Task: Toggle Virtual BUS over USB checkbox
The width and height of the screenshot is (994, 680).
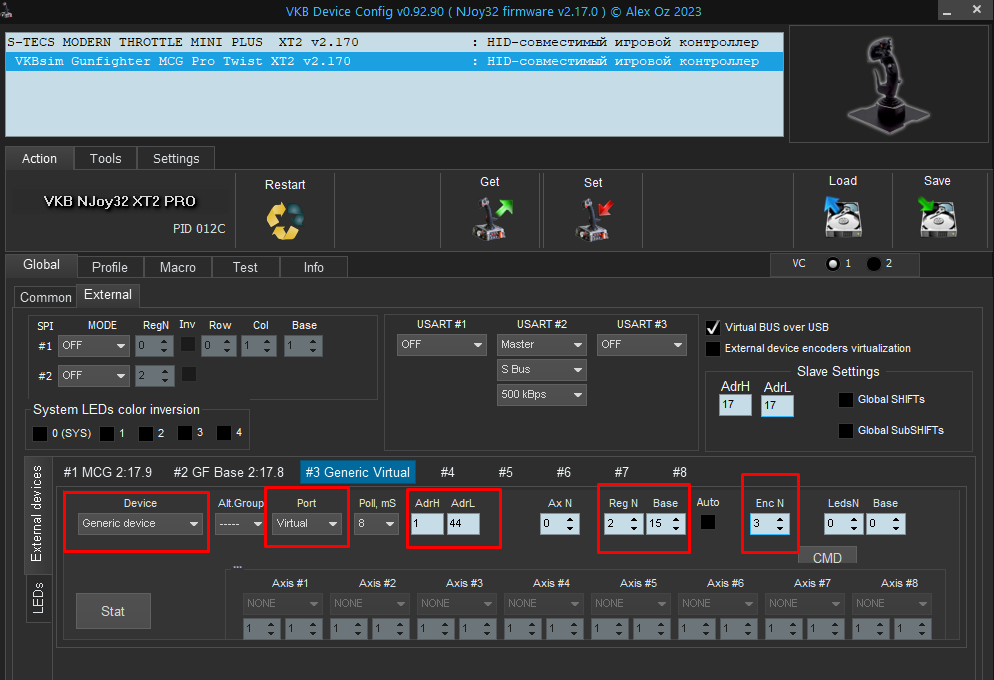Action: pyautogui.click(x=713, y=327)
